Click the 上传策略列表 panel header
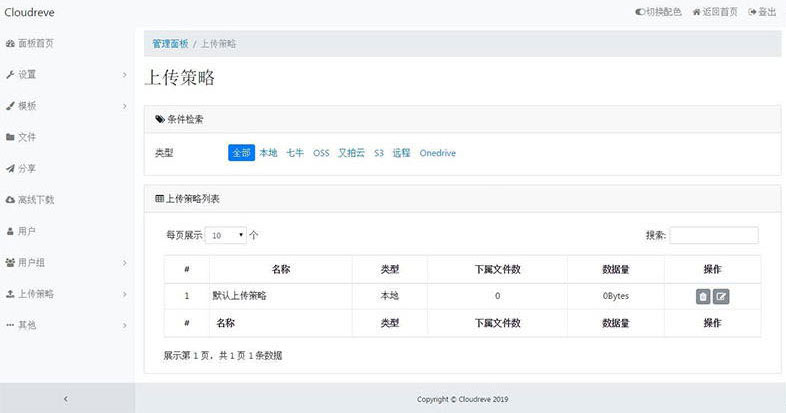Viewport: 786px width, 413px height. point(462,199)
